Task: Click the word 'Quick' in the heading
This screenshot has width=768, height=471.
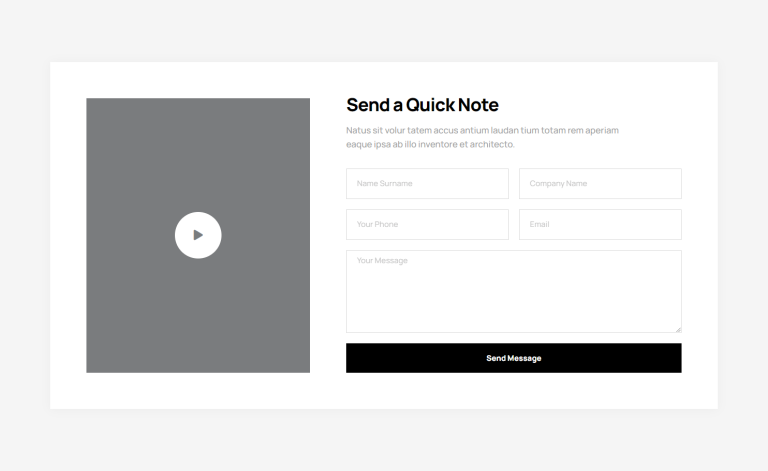Action: tap(430, 105)
